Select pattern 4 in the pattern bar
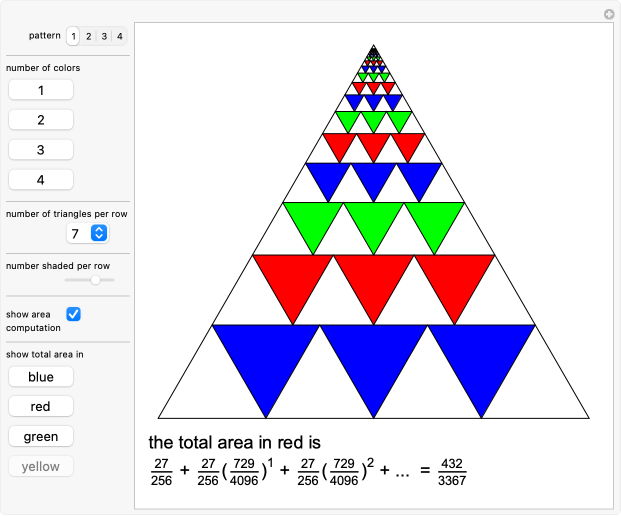Viewport: 621px width, 516px height. (120, 36)
